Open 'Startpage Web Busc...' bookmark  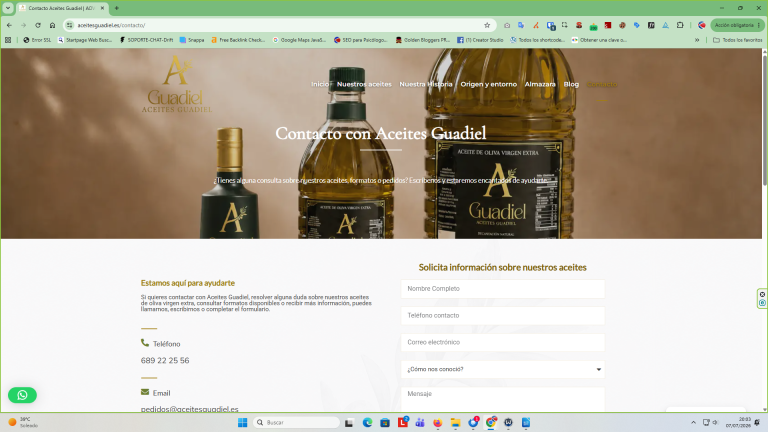pyautogui.click(x=85, y=40)
